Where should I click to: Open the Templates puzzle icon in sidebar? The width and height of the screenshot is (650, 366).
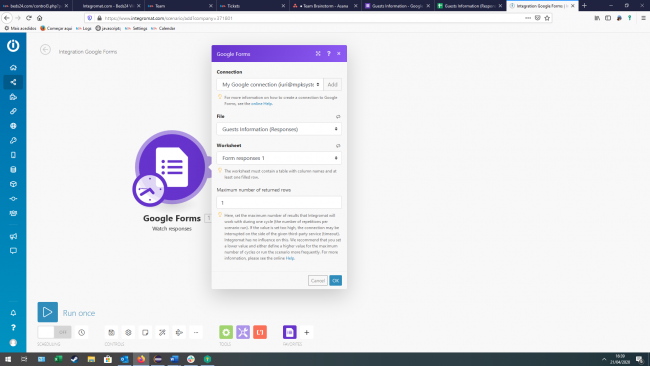13,97
